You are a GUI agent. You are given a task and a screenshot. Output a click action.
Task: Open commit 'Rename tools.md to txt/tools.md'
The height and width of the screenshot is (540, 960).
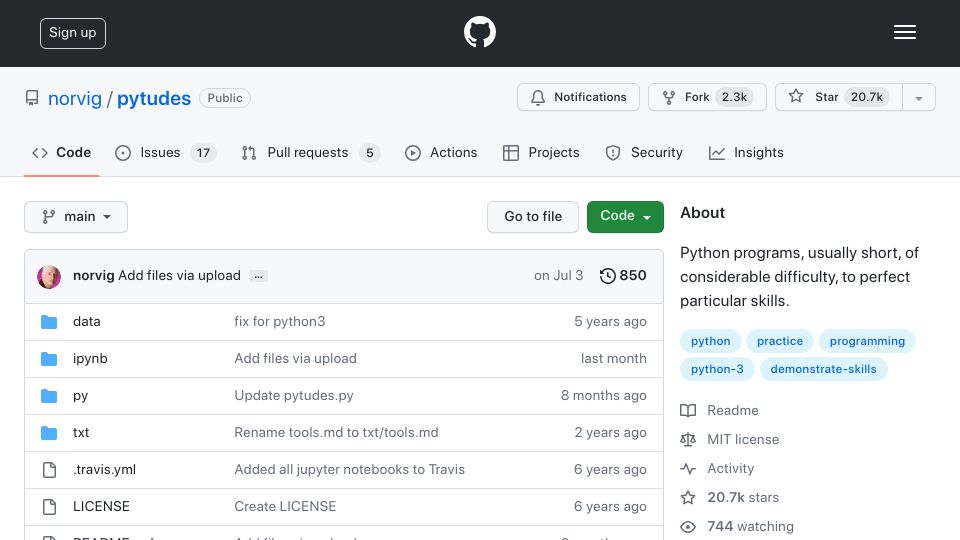pyautogui.click(x=336, y=432)
